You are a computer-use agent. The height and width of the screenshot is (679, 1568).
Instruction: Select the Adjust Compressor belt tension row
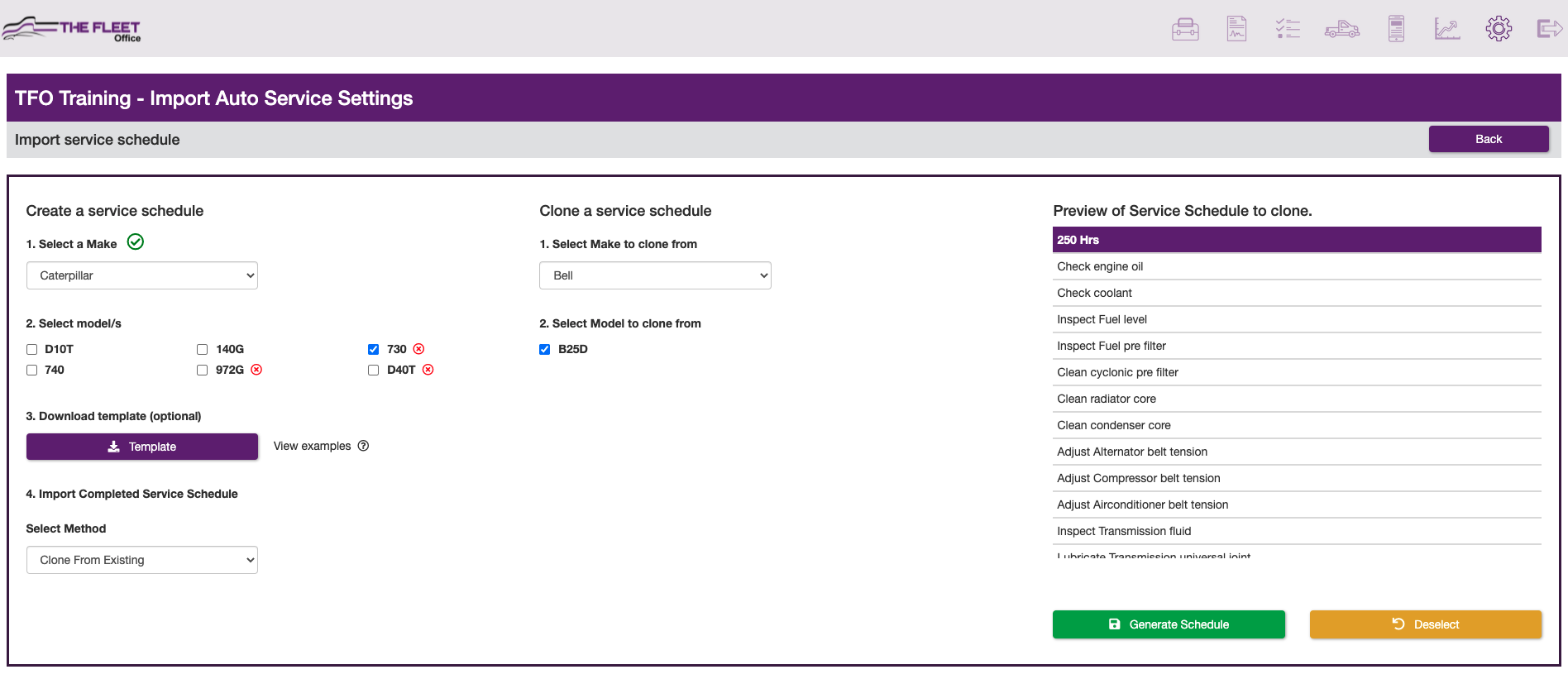point(1297,478)
